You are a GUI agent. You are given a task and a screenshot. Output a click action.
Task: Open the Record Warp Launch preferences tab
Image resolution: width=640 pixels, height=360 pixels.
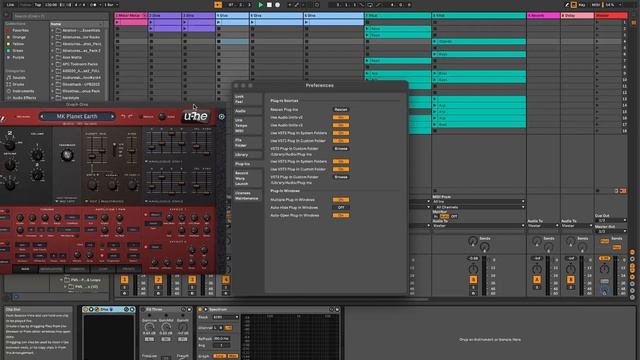click(x=247, y=178)
